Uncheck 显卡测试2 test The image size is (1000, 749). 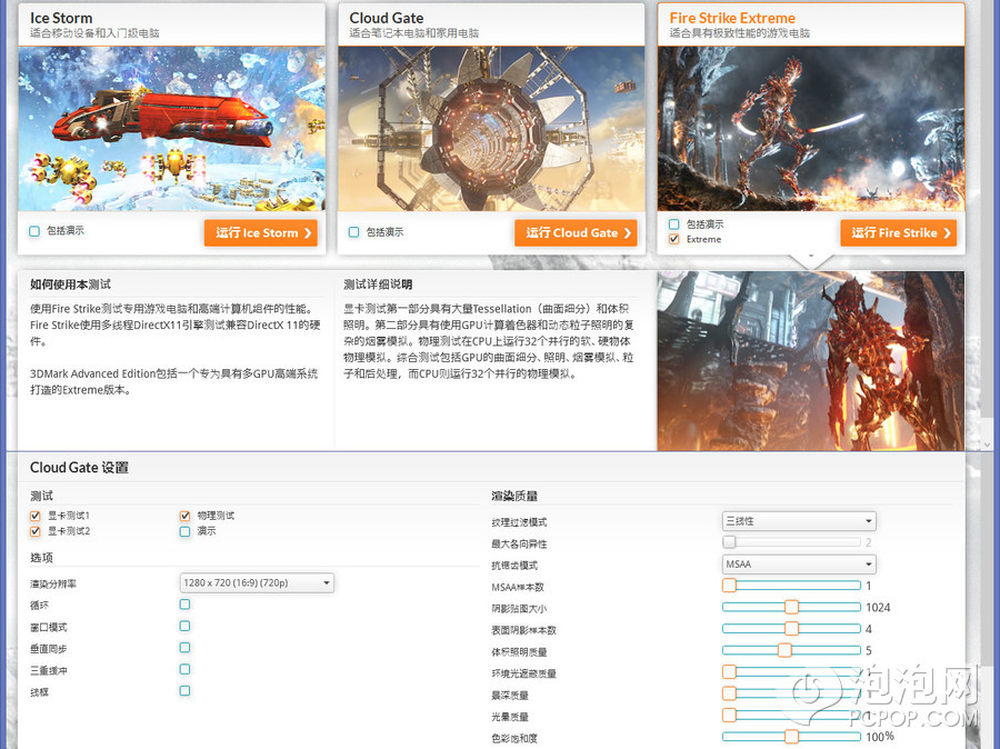tap(35, 531)
